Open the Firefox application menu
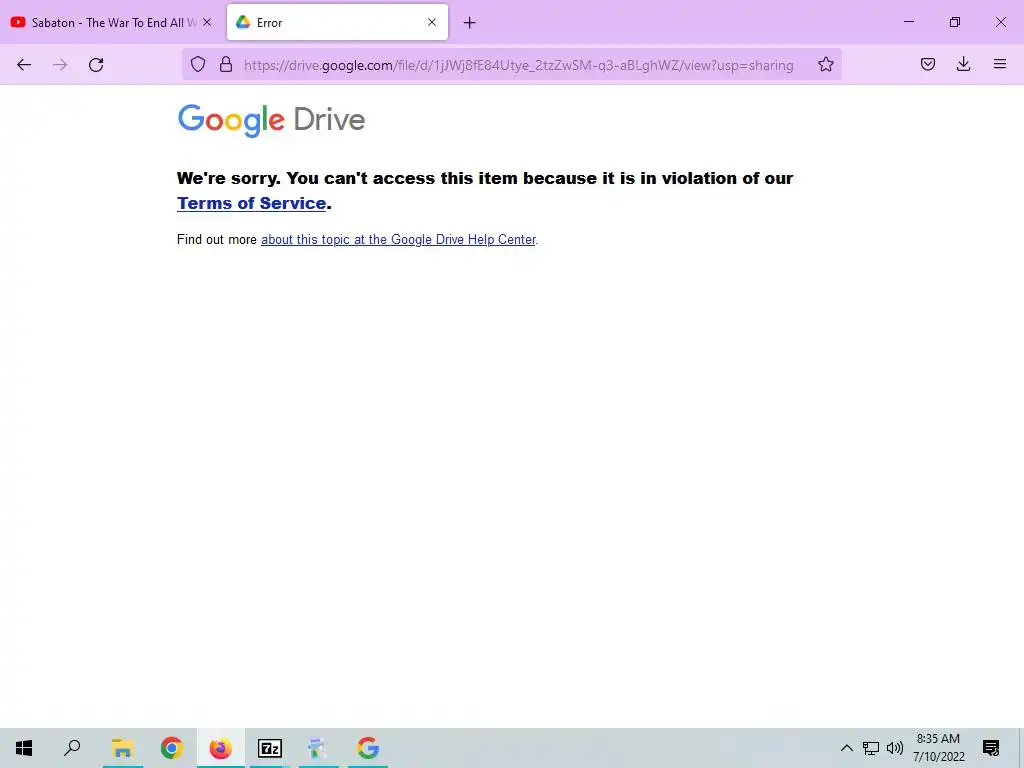Screen dimensions: 1024x768 click(1000, 64)
